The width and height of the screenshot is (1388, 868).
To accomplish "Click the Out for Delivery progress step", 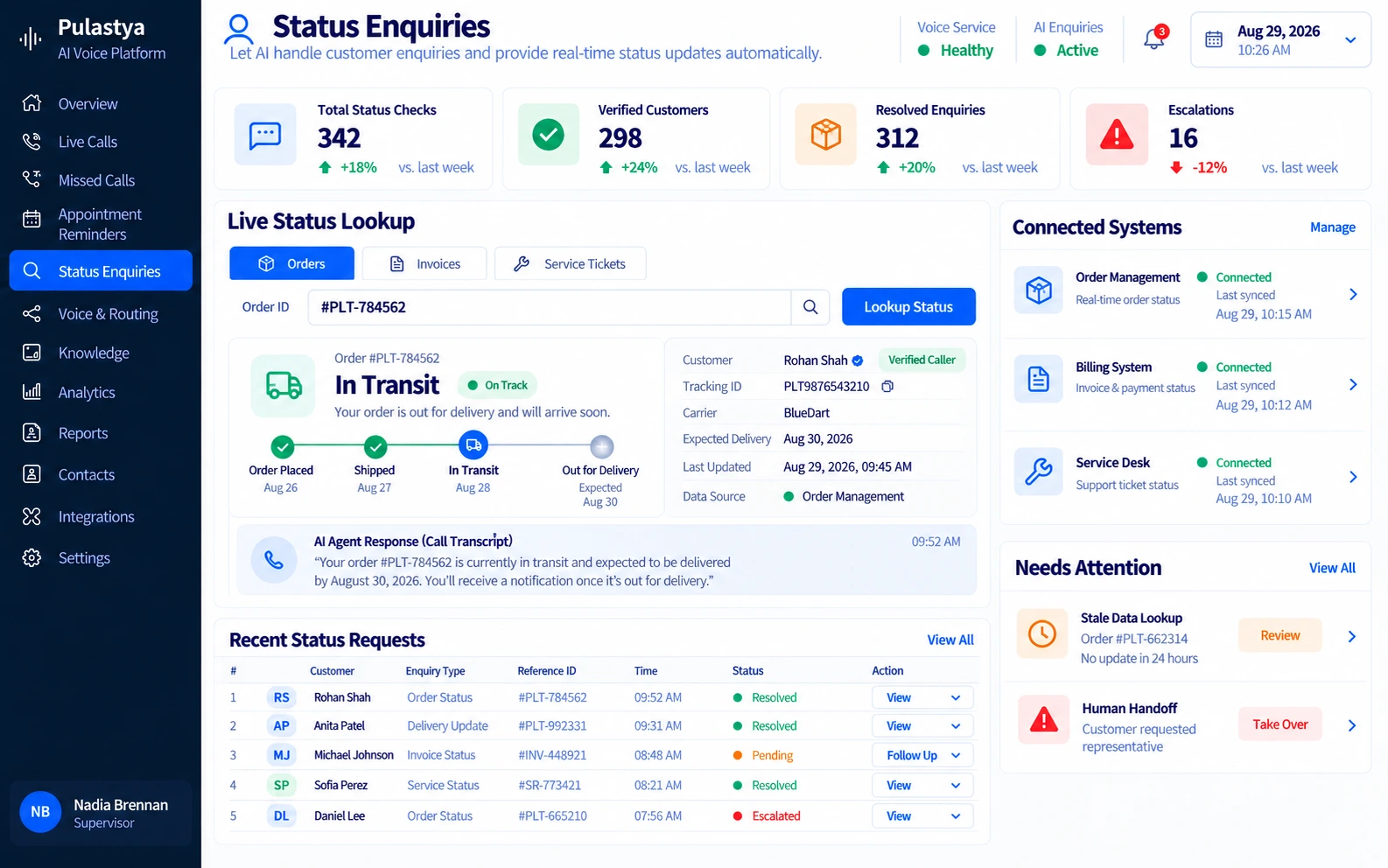I will pos(601,447).
